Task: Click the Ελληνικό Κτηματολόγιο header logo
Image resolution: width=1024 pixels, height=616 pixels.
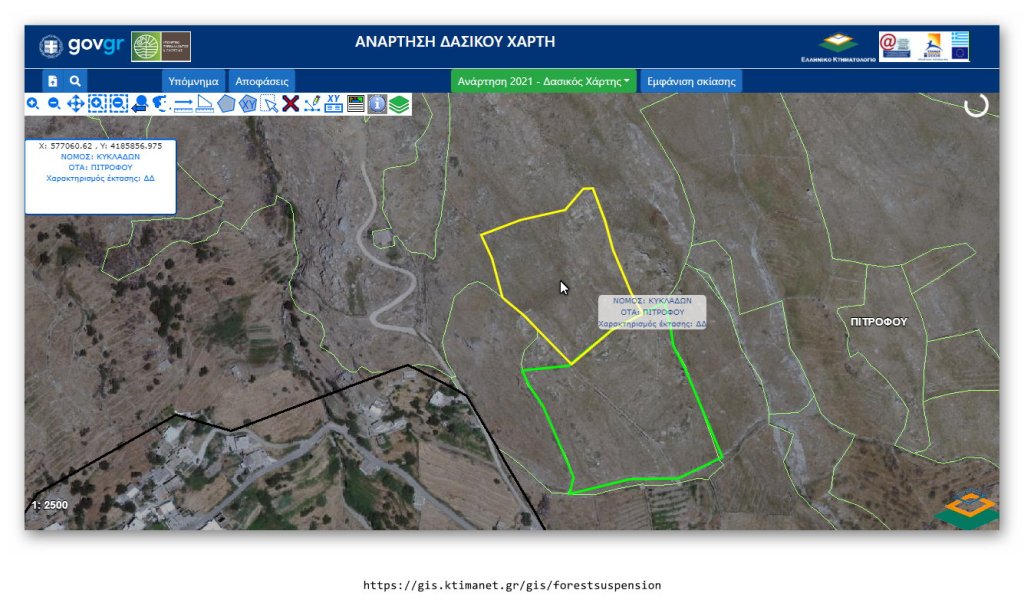Action: (838, 47)
